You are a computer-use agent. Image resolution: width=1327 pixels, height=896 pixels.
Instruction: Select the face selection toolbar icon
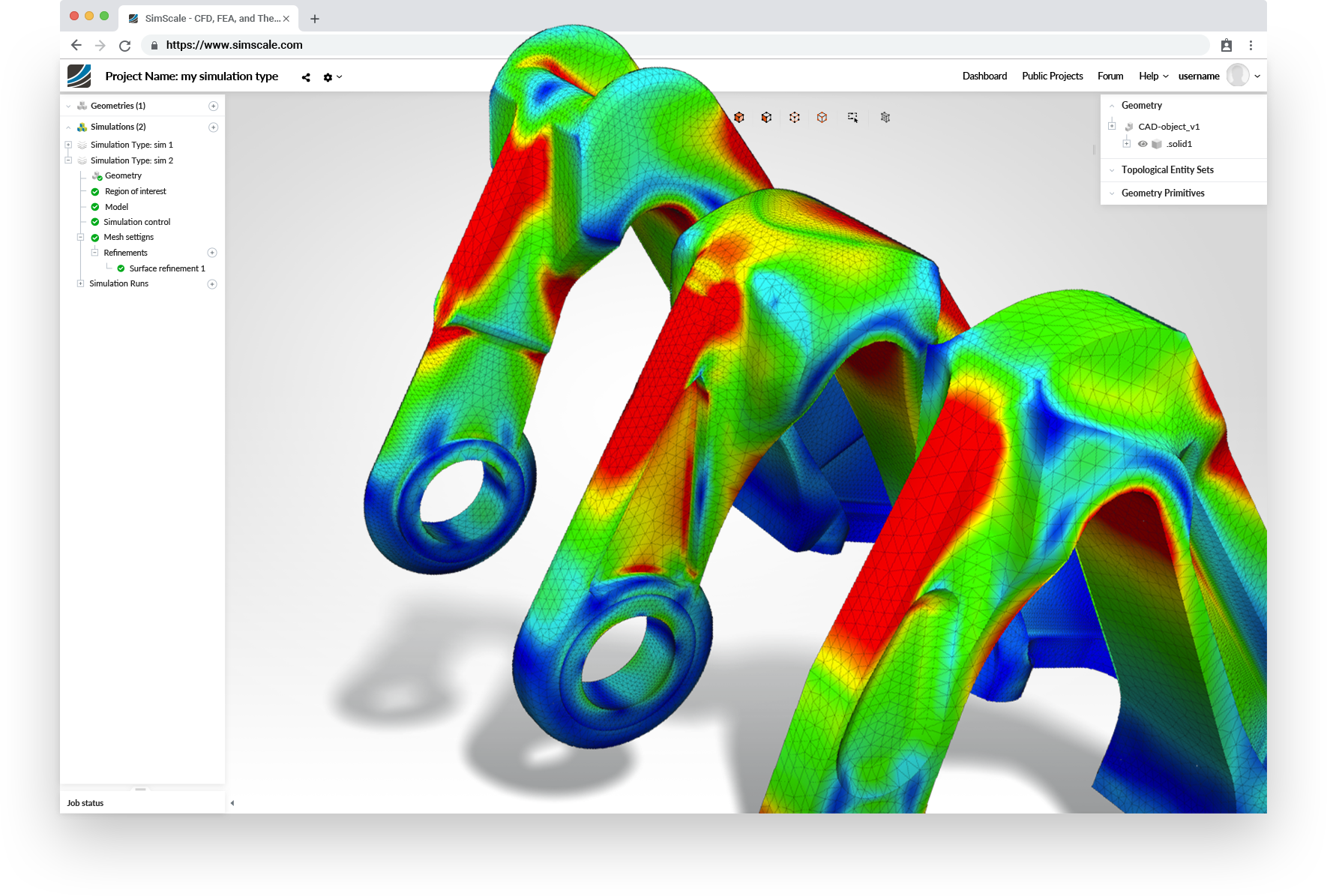tap(765, 118)
